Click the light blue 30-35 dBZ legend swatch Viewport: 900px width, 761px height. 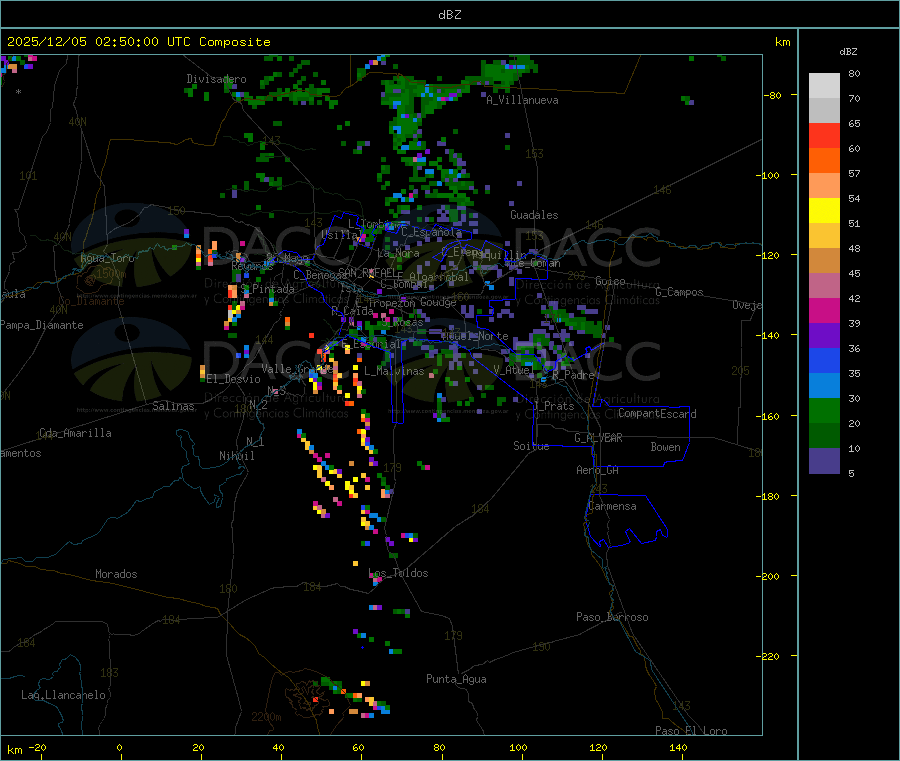824,386
